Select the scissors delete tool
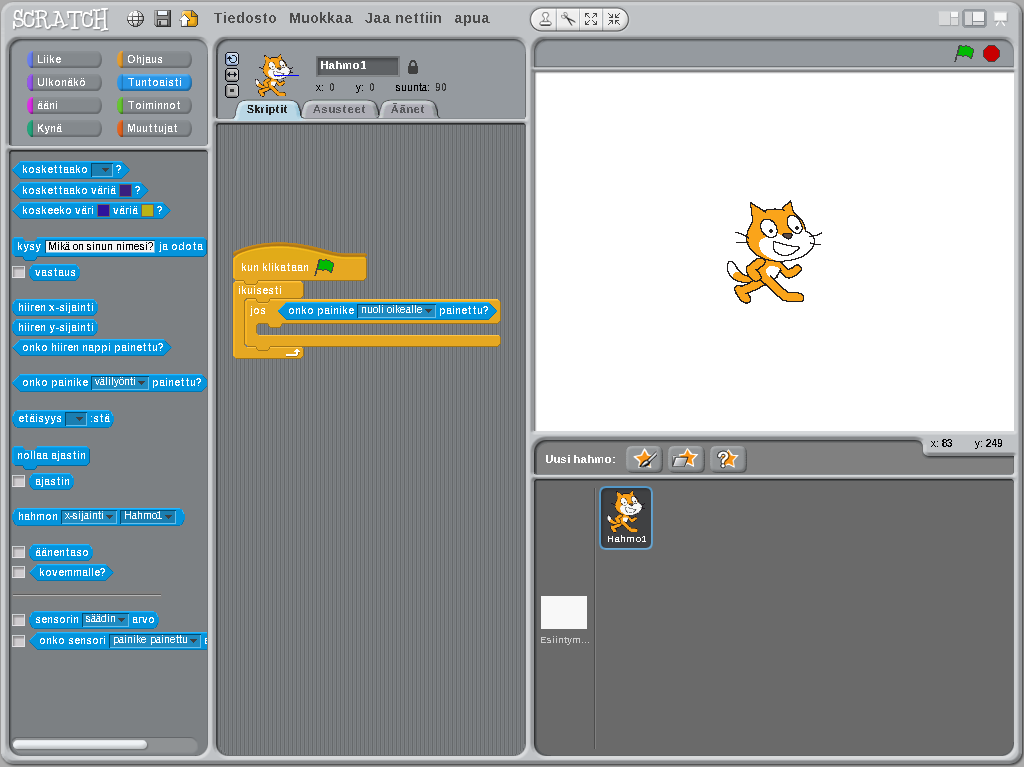The height and width of the screenshot is (767, 1024). [568, 20]
